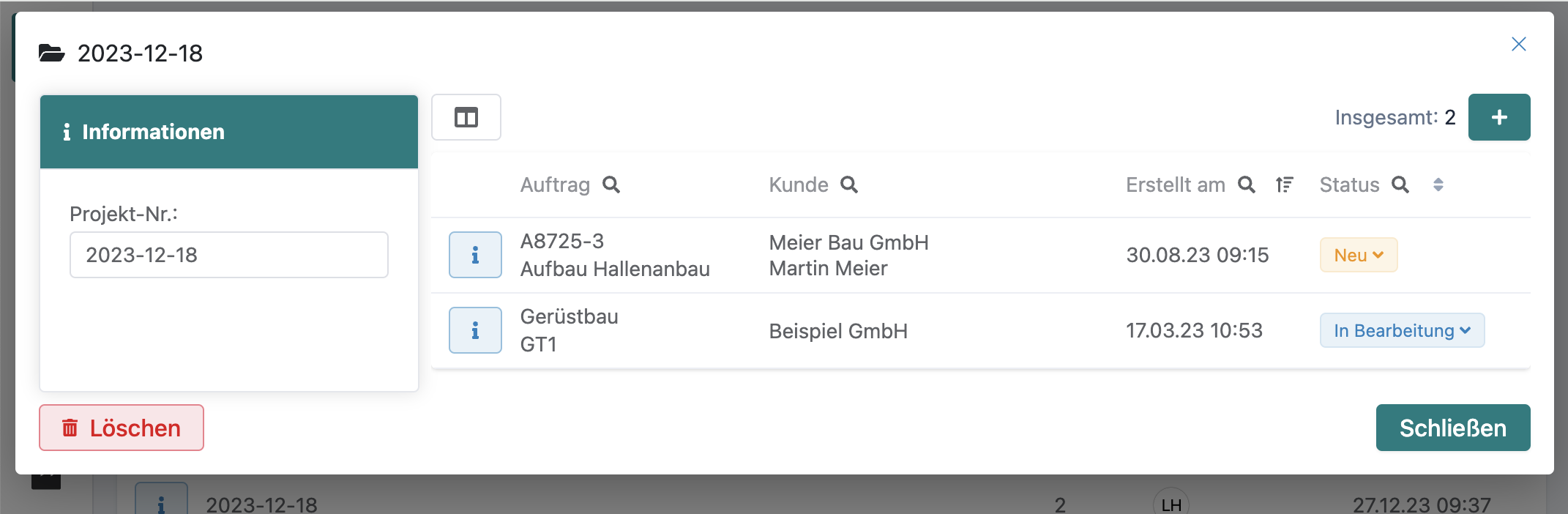
Task: Open the In Bearbeitung status dropdown
Action: pyautogui.click(x=1402, y=330)
